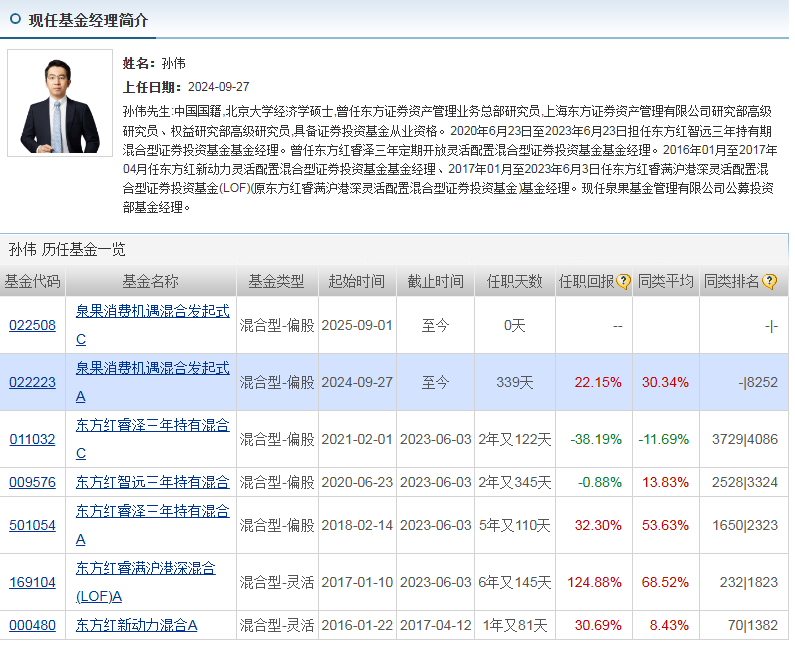Click the ranking cell 3729|4086
The height and width of the screenshot is (649, 795).
[x=745, y=439]
